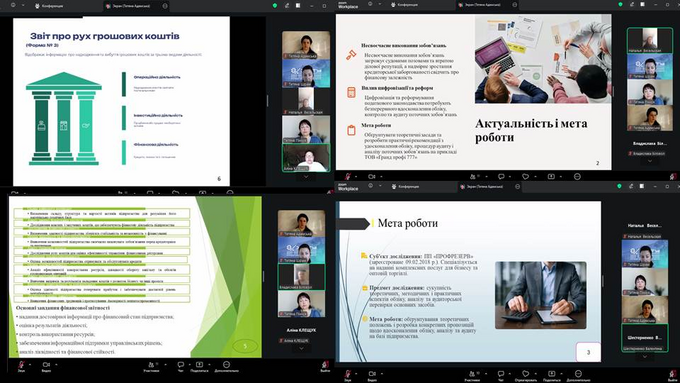Open Дополнительно in the green-slide window toolbar
The image size is (680, 383).
point(226,367)
